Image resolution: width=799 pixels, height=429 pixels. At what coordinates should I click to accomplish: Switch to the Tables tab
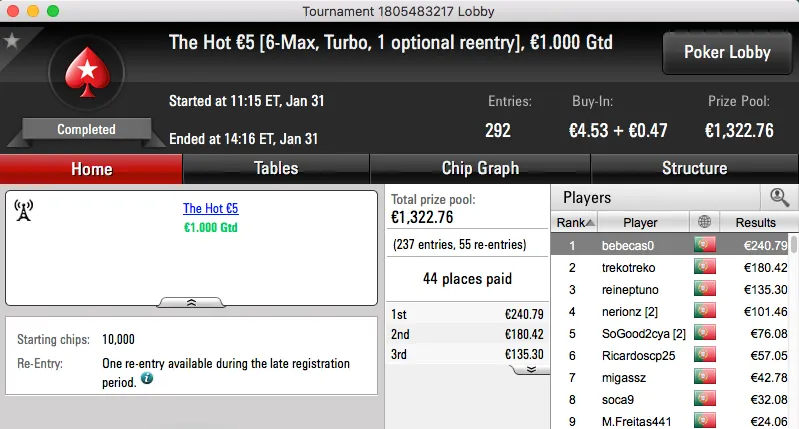point(276,168)
